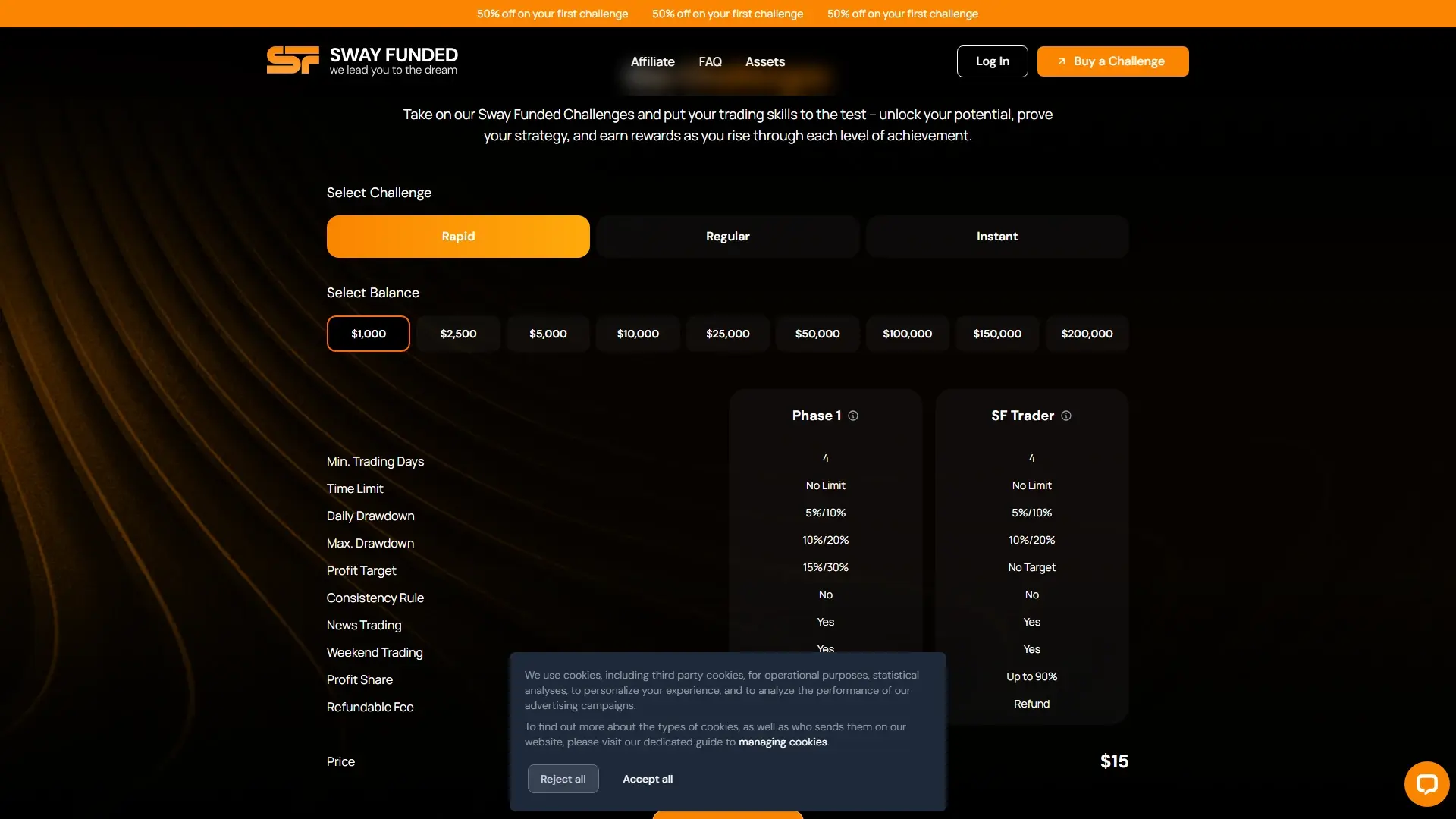Screen dimensions: 1456x819
Task: Select the Instant challenge type
Action: tap(996, 236)
